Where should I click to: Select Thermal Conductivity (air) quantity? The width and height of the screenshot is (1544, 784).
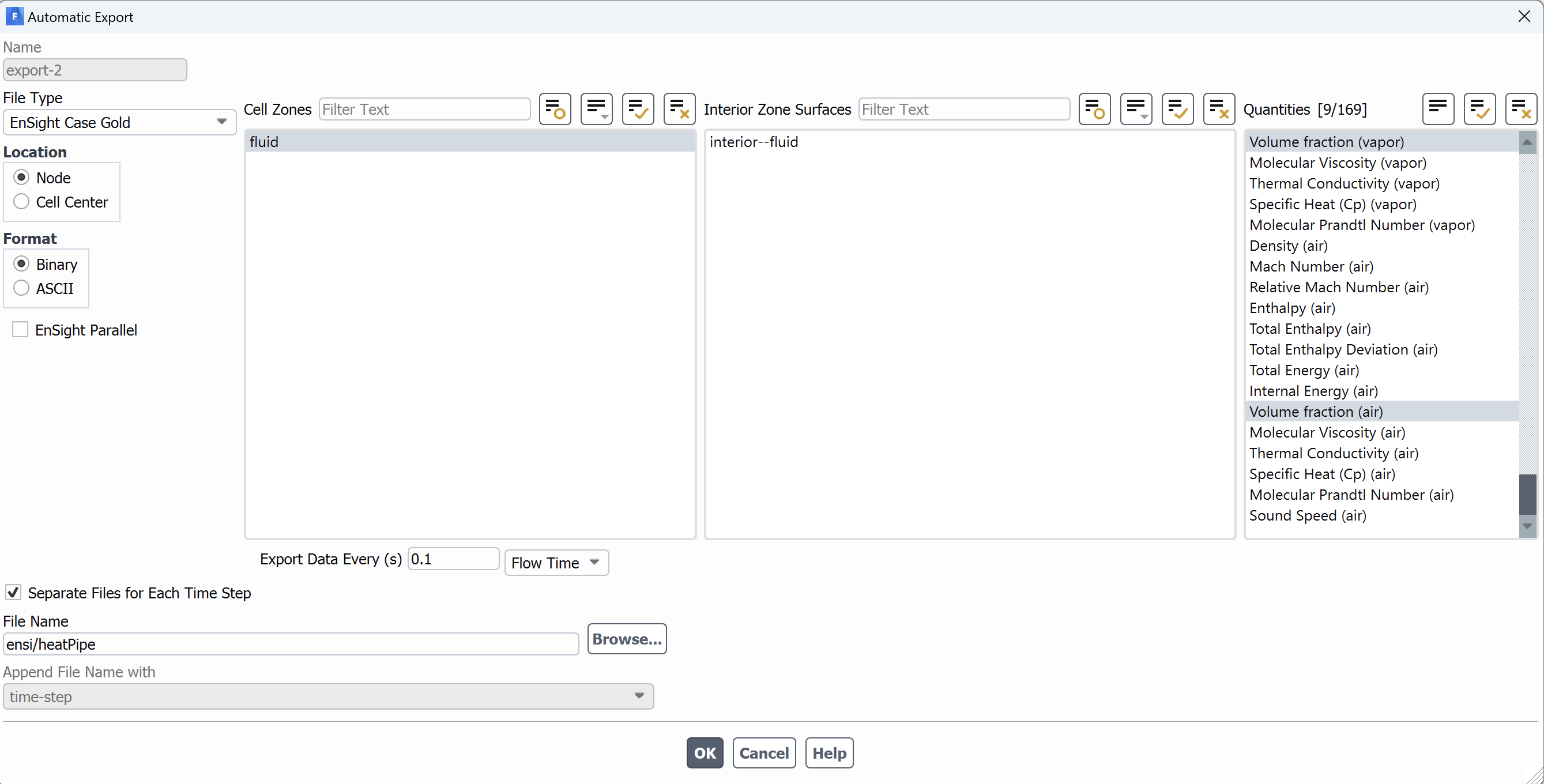(1382, 453)
